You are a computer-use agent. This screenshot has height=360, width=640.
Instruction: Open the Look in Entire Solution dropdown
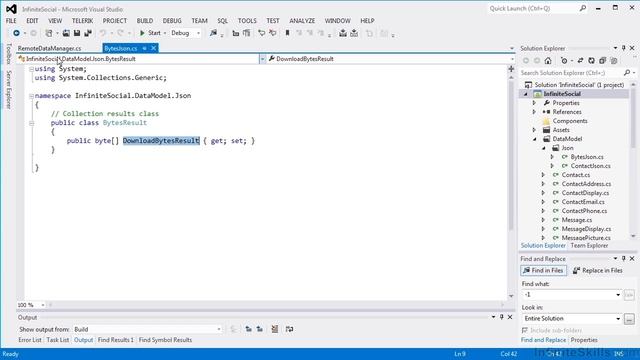click(618, 318)
